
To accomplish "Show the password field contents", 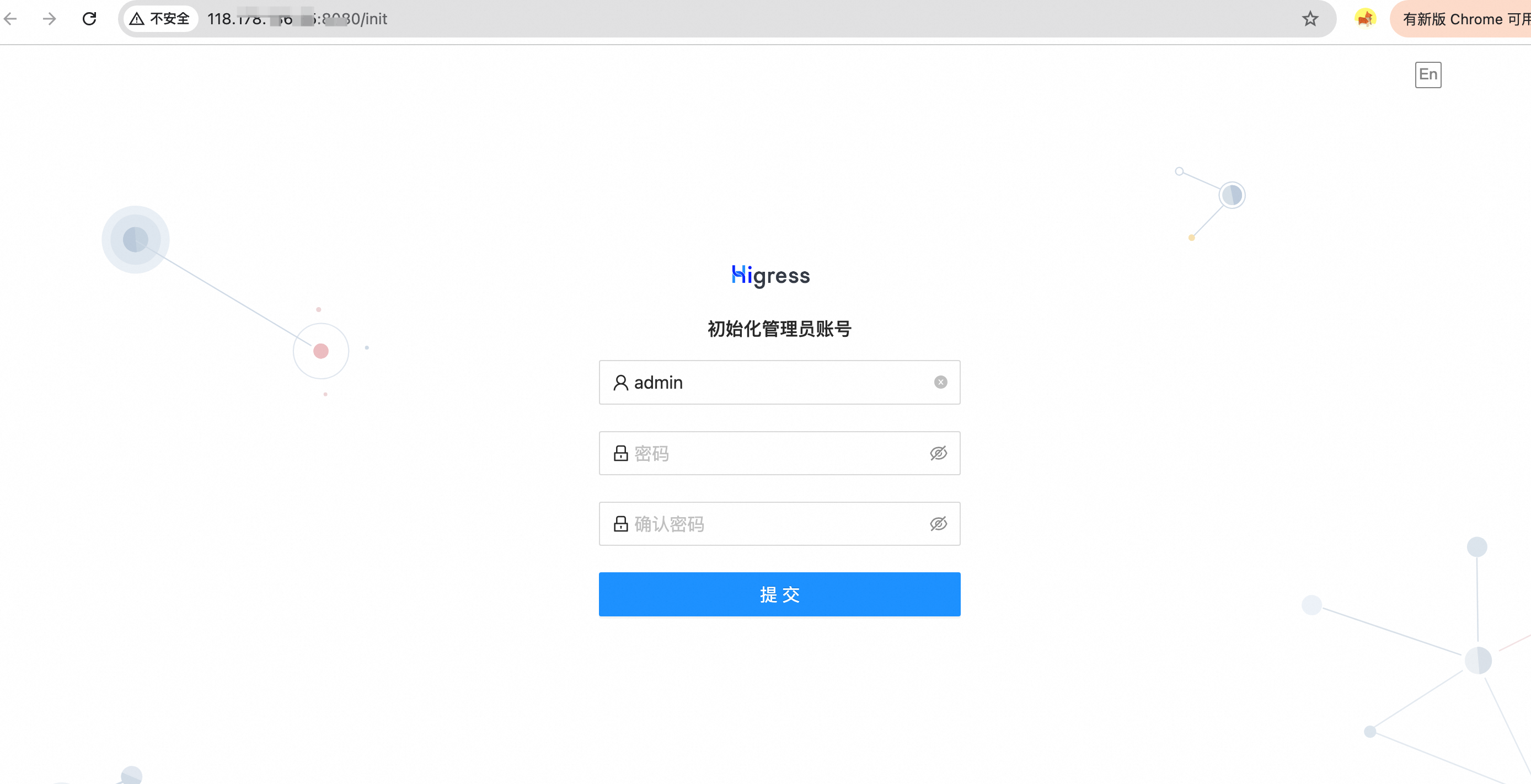I will (x=938, y=453).
